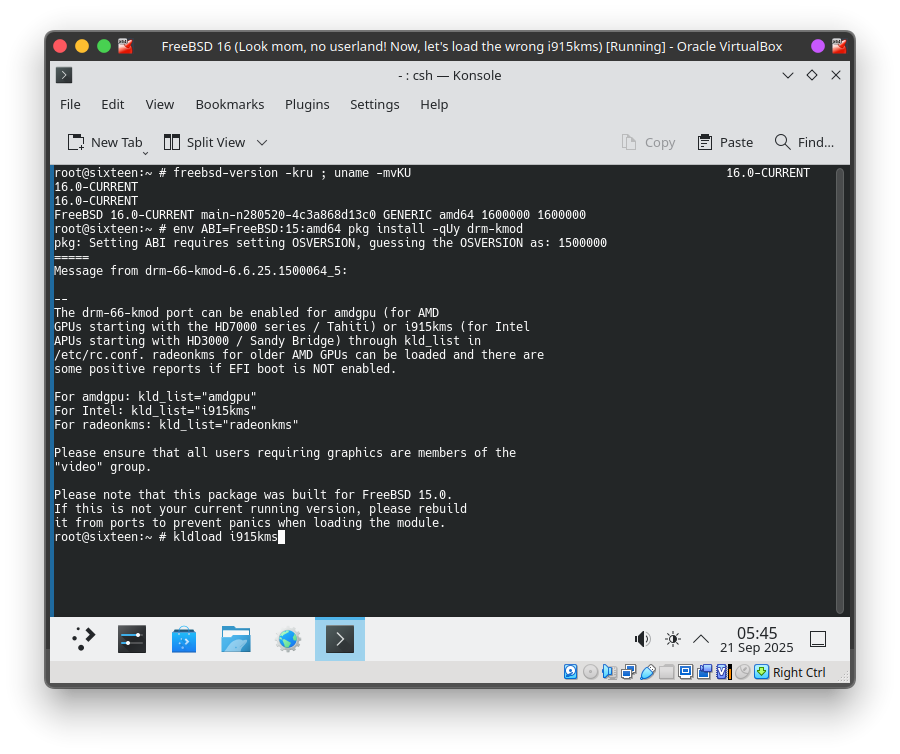Open the Edit menu
Image resolution: width=900 pixels, height=754 pixels.
[x=112, y=104]
